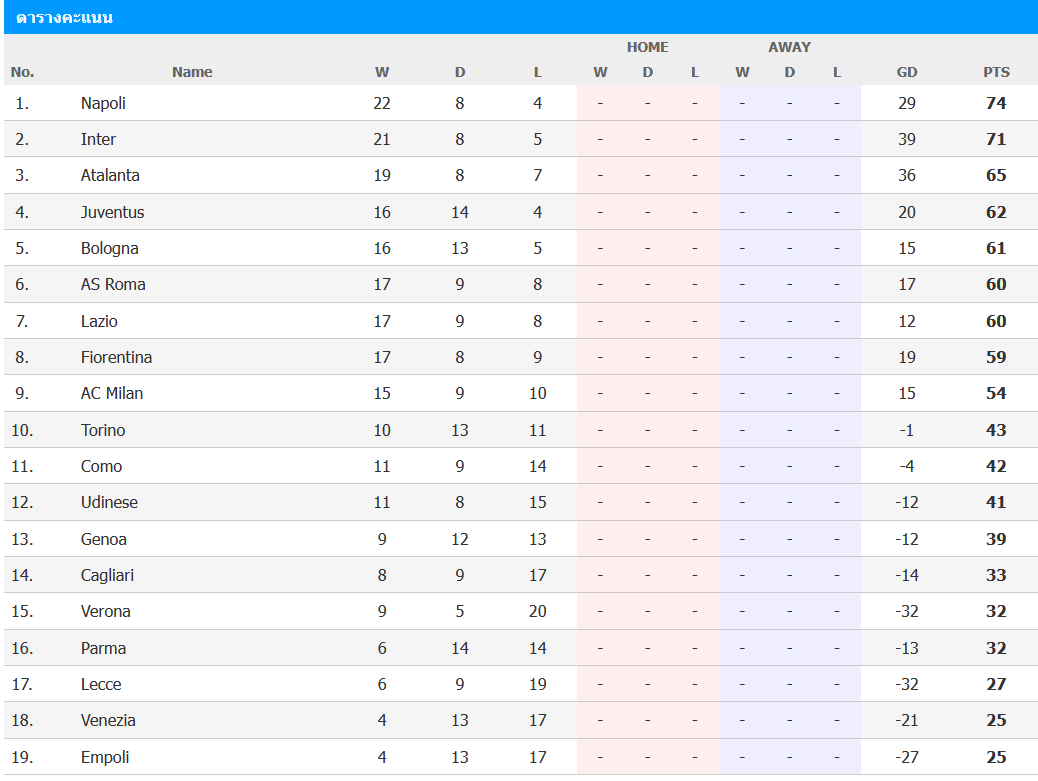
Task: Select the ตารางคะแนน title bar
Action: [520, 17]
